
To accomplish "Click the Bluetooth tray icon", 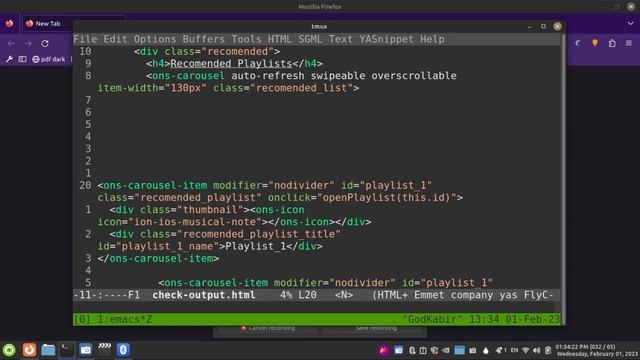I will click(x=412, y=350).
